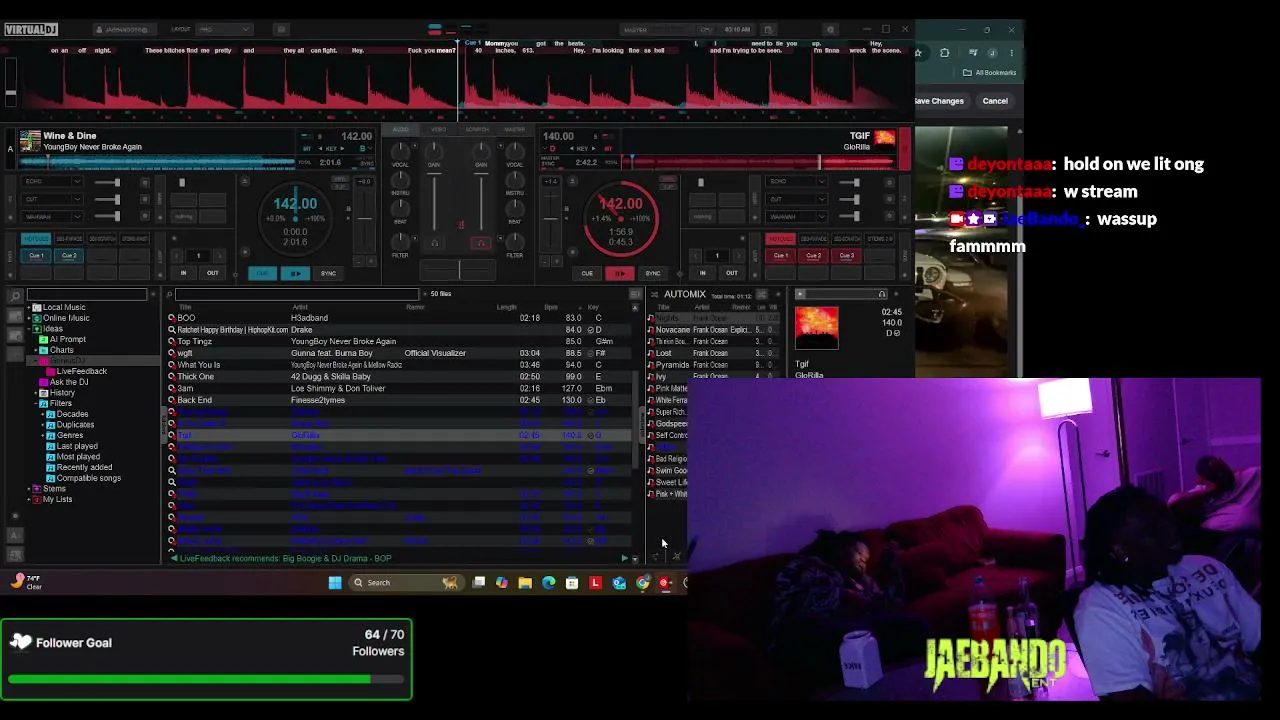Expand the History folder
The image size is (1280, 720).
pos(37,393)
